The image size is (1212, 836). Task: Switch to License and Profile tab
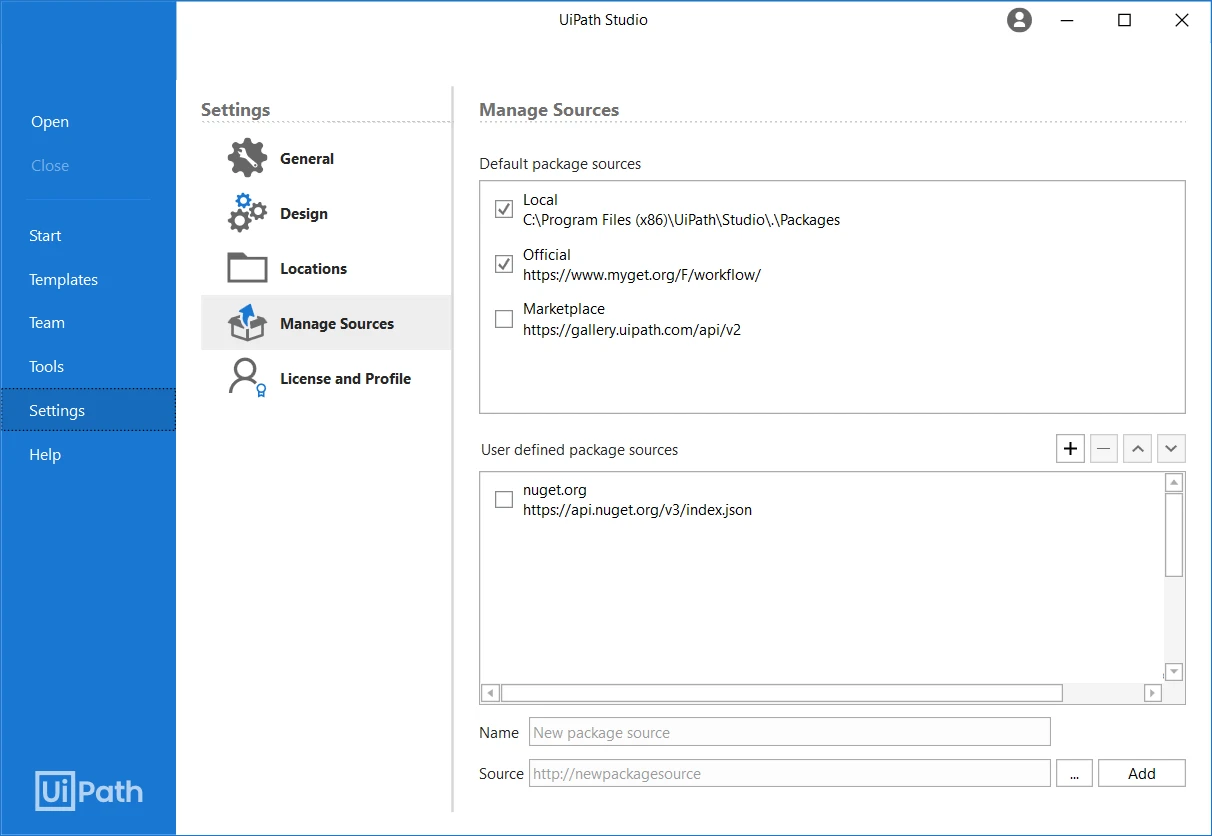point(326,378)
